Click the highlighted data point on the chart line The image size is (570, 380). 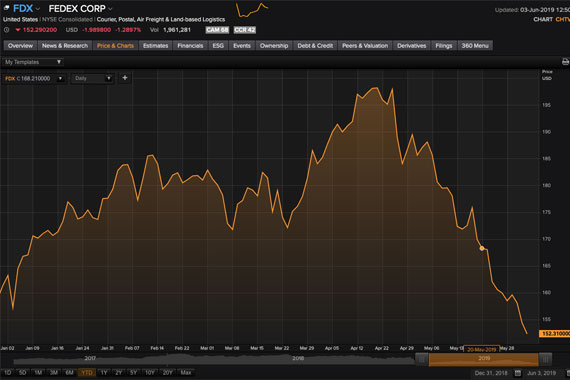482,248
